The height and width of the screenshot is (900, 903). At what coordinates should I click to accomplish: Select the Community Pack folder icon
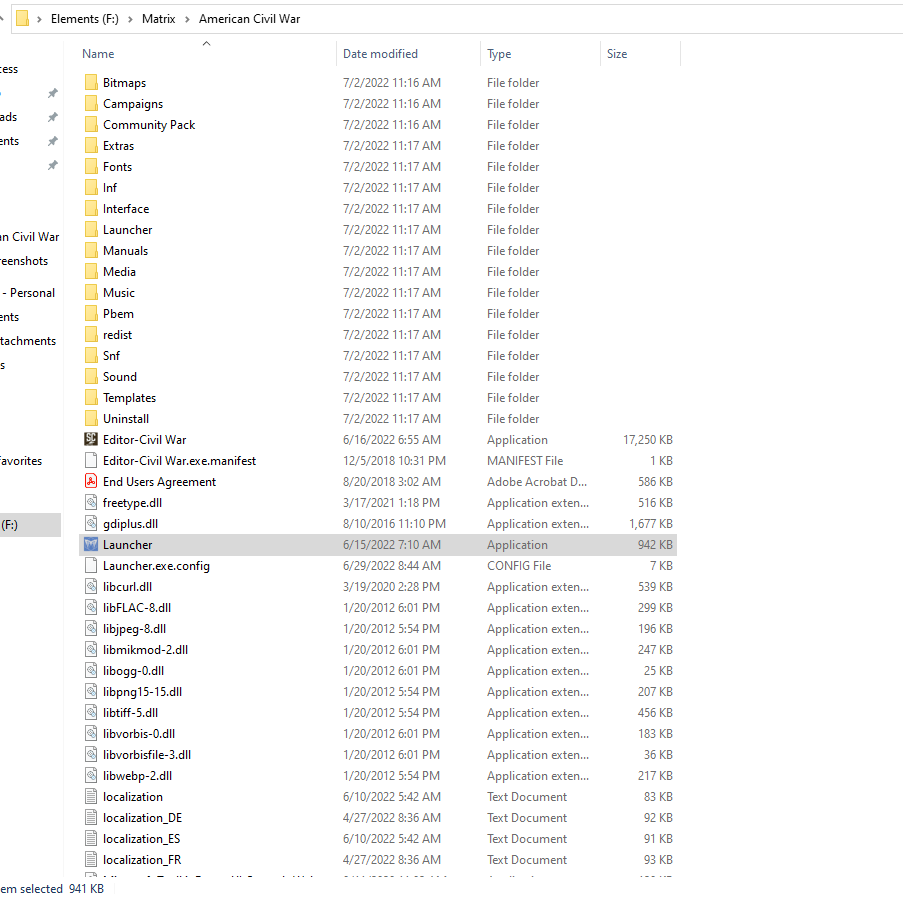[x=91, y=124]
